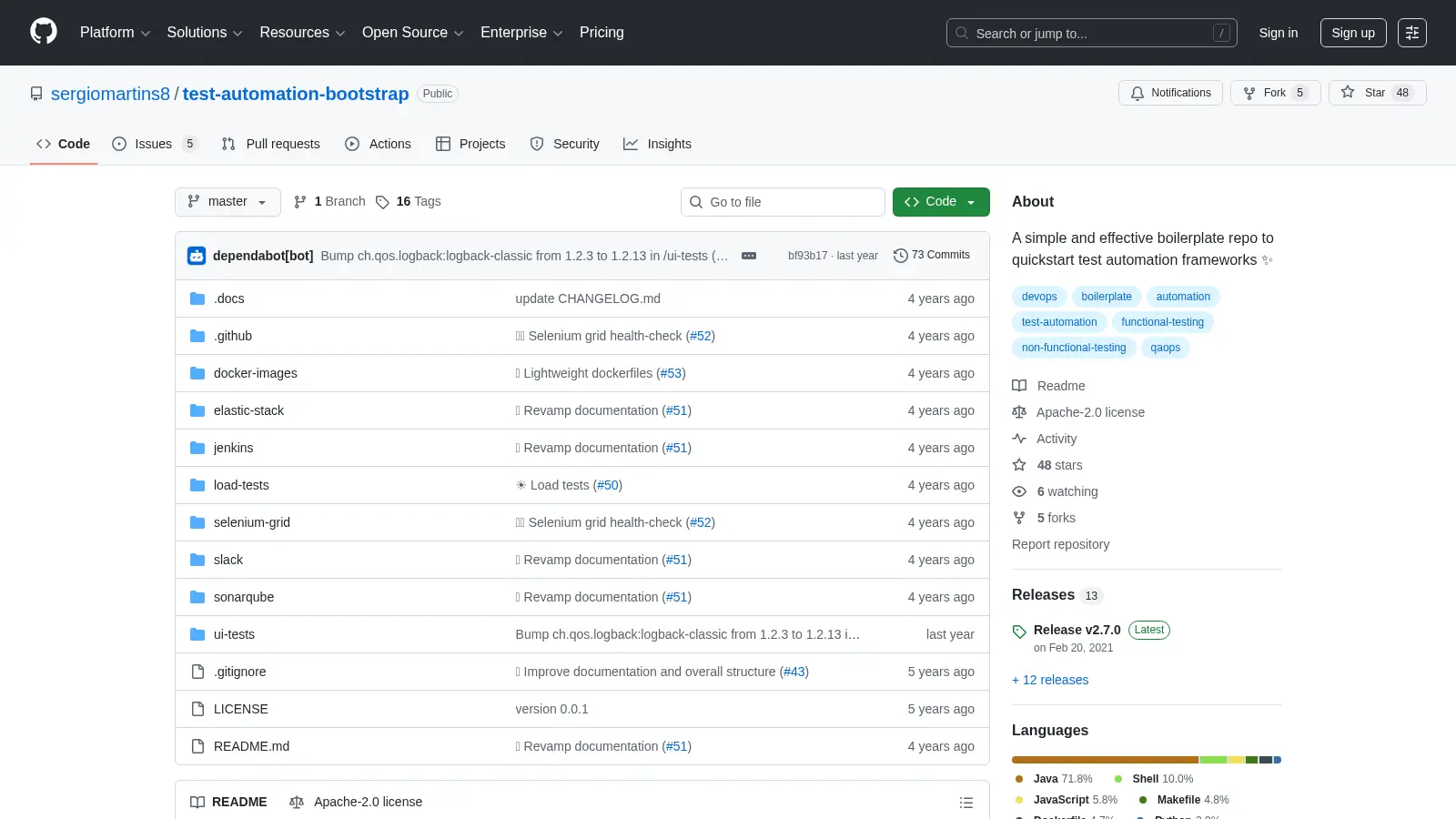
Task: Click the sonarqube folder icon
Action: pyautogui.click(x=197, y=597)
